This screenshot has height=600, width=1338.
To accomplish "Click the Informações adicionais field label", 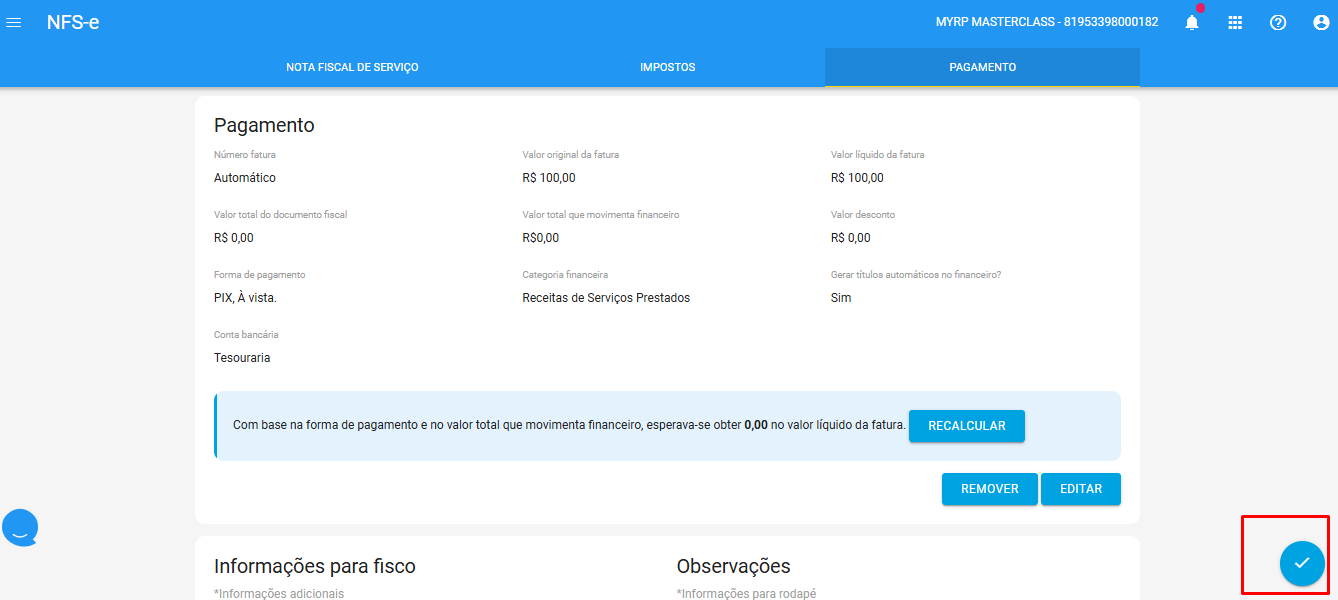I will [x=279, y=594].
